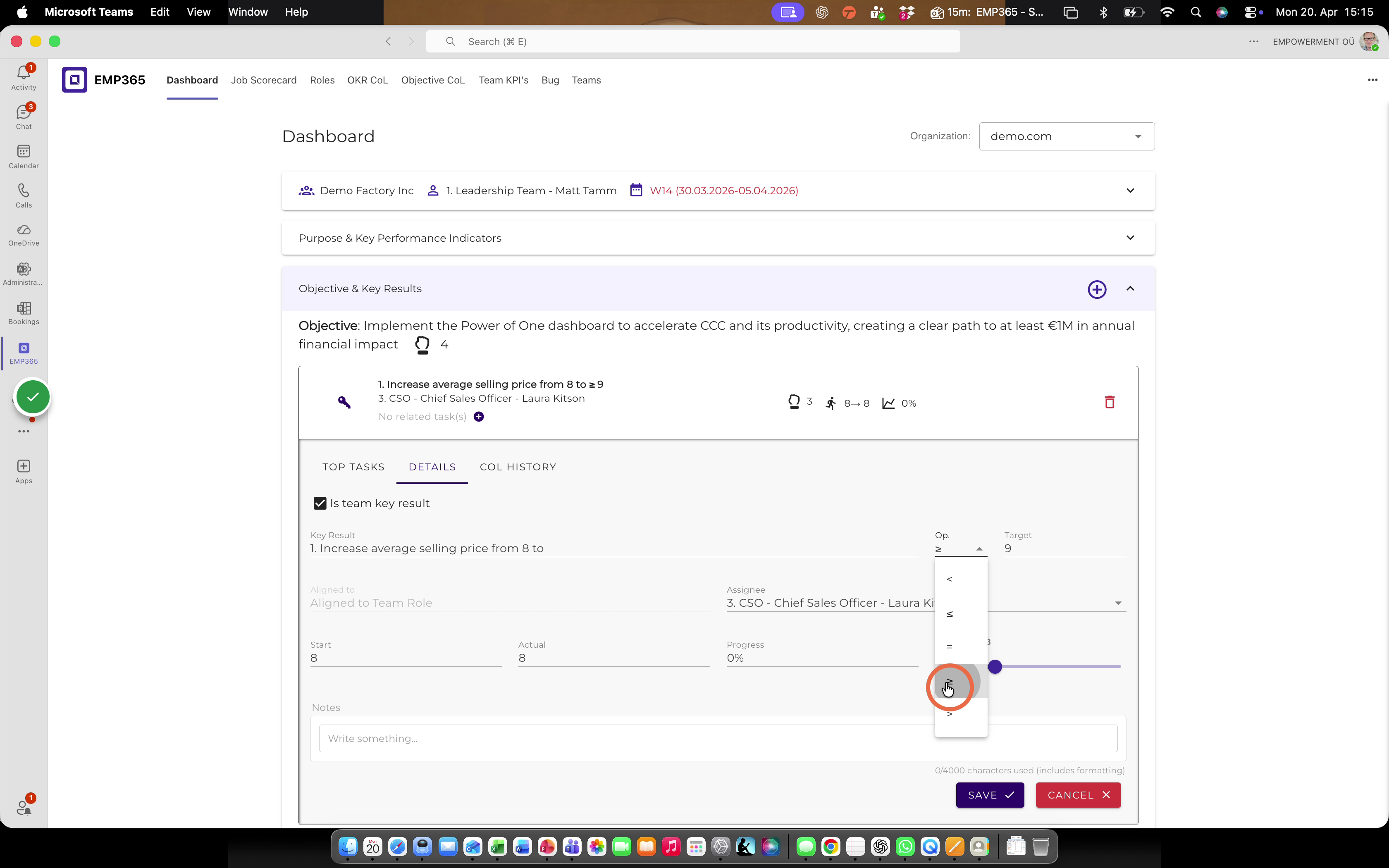
Task: Delete the key result with the trash icon
Action: (x=1110, y=402)
